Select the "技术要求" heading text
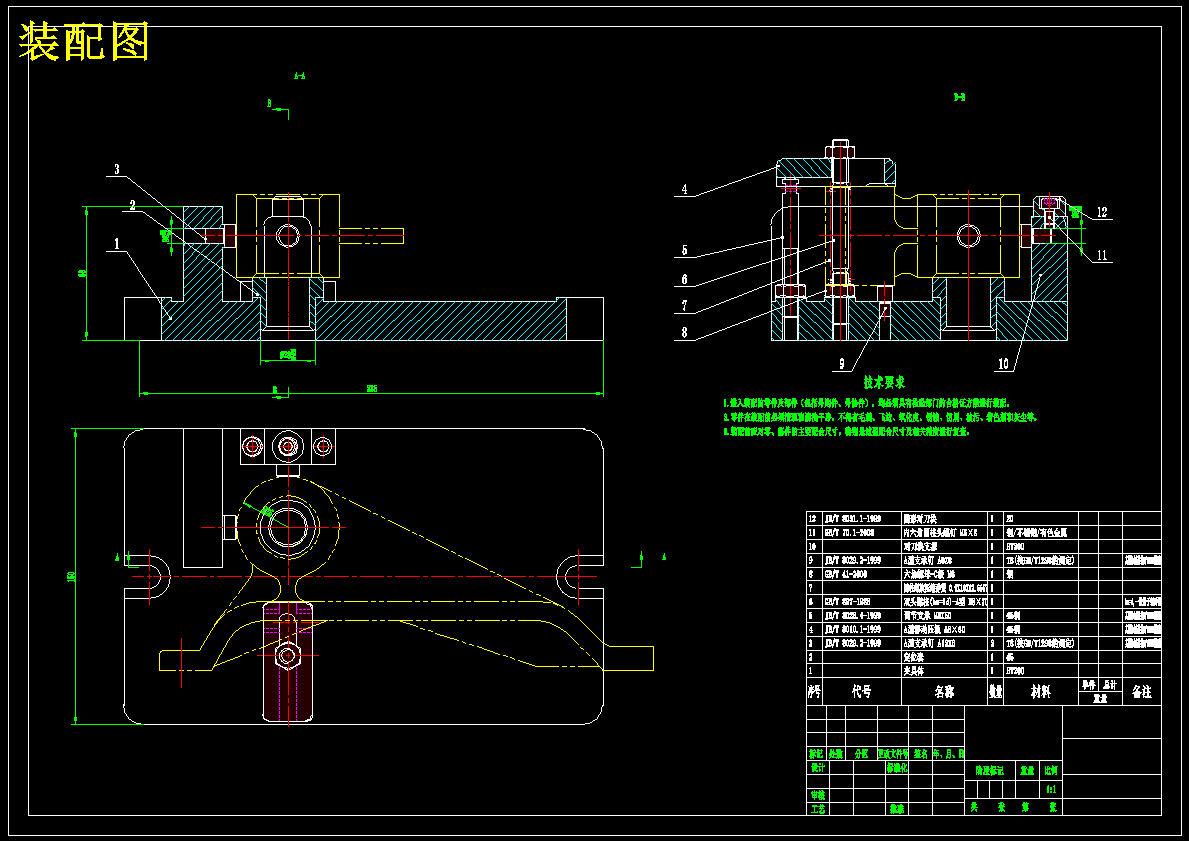Screen dimensions: 1189x841 [x=883, y=383]
